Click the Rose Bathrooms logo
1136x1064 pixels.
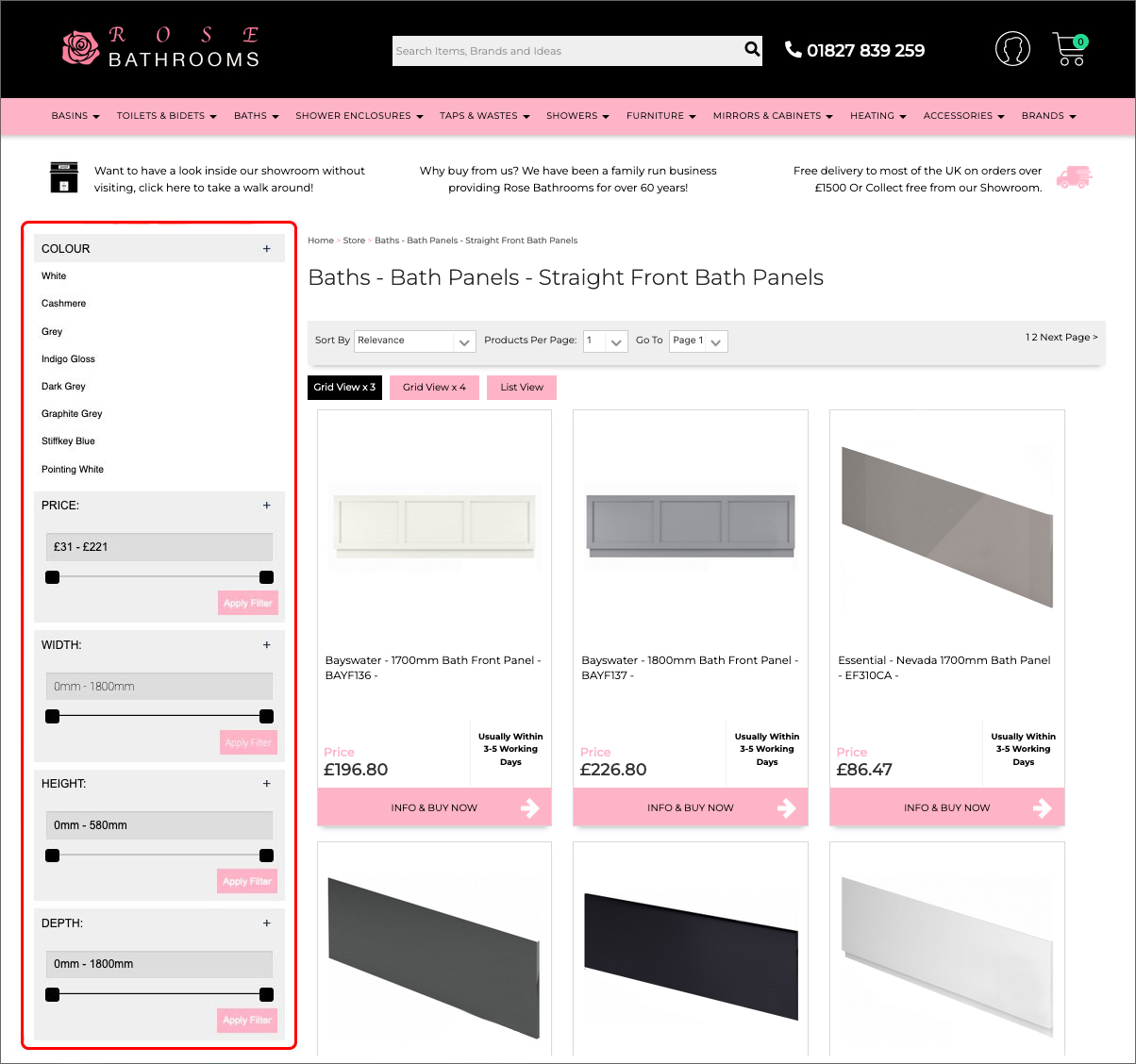click(x=159, y=48)
